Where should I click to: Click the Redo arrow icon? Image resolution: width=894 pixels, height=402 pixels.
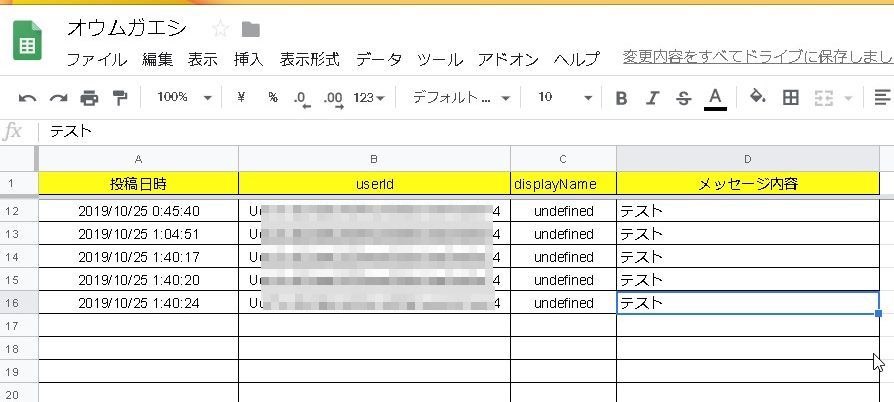click(x=58, y=98)
